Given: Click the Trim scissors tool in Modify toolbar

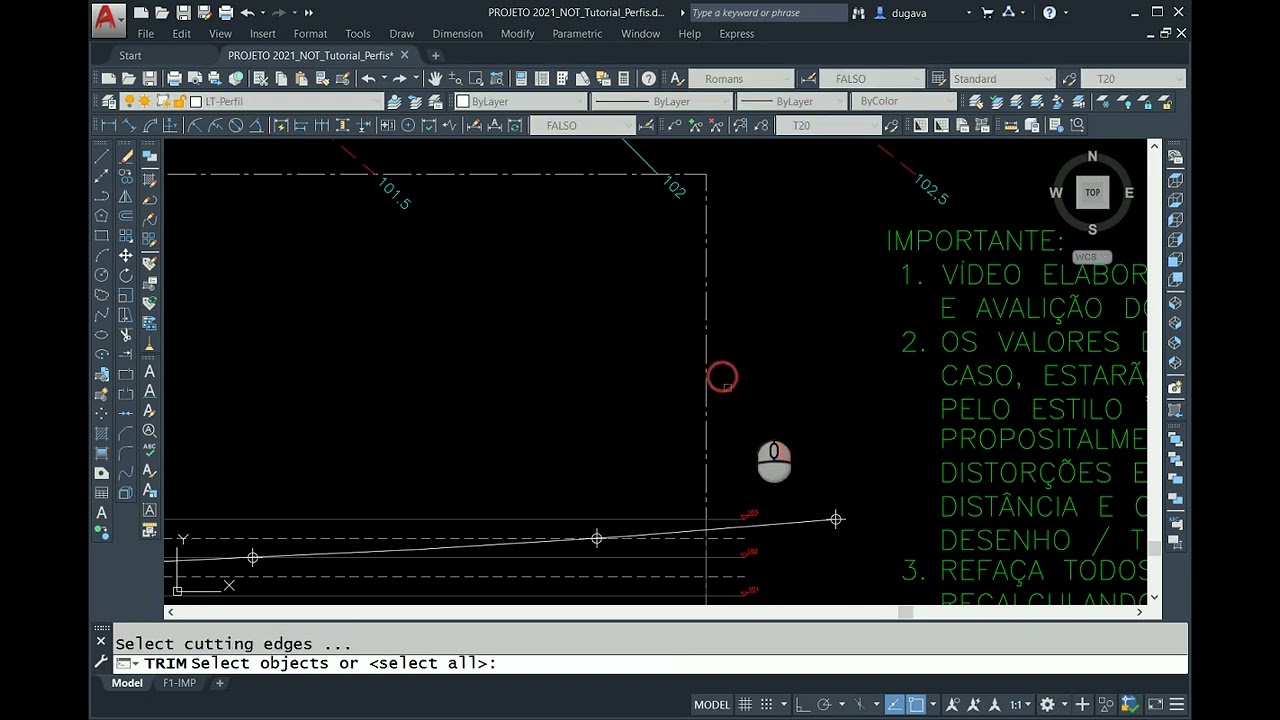Looking at the screenshot, I should click(126, 335).
